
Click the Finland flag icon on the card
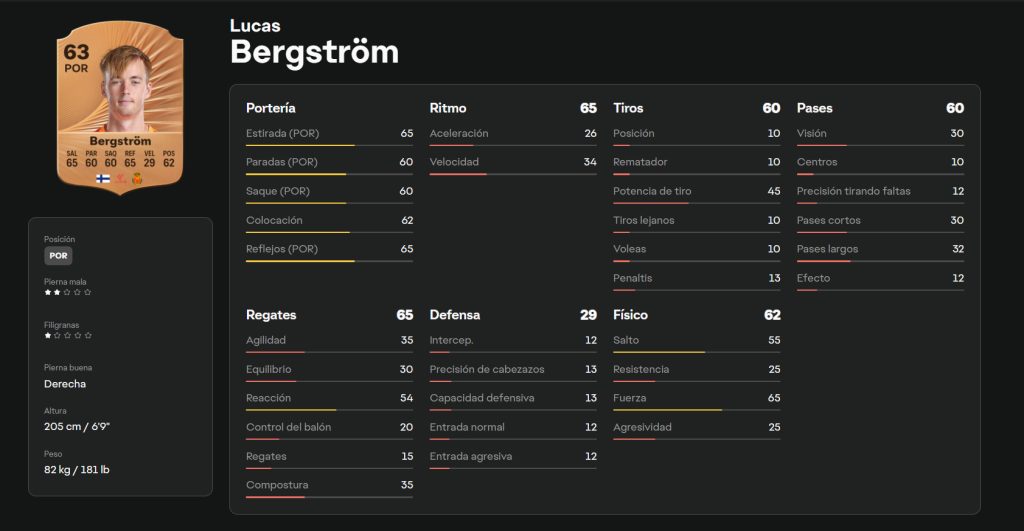[x=102, y=178]
